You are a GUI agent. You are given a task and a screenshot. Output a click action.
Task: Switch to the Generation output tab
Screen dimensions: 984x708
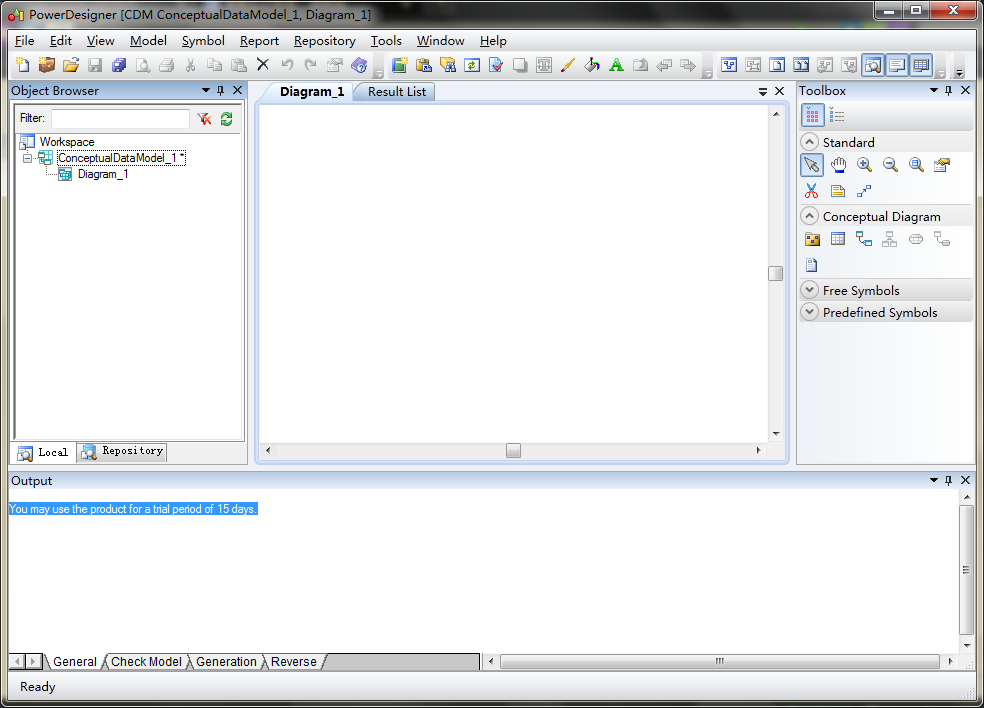[x=226, y=662]
